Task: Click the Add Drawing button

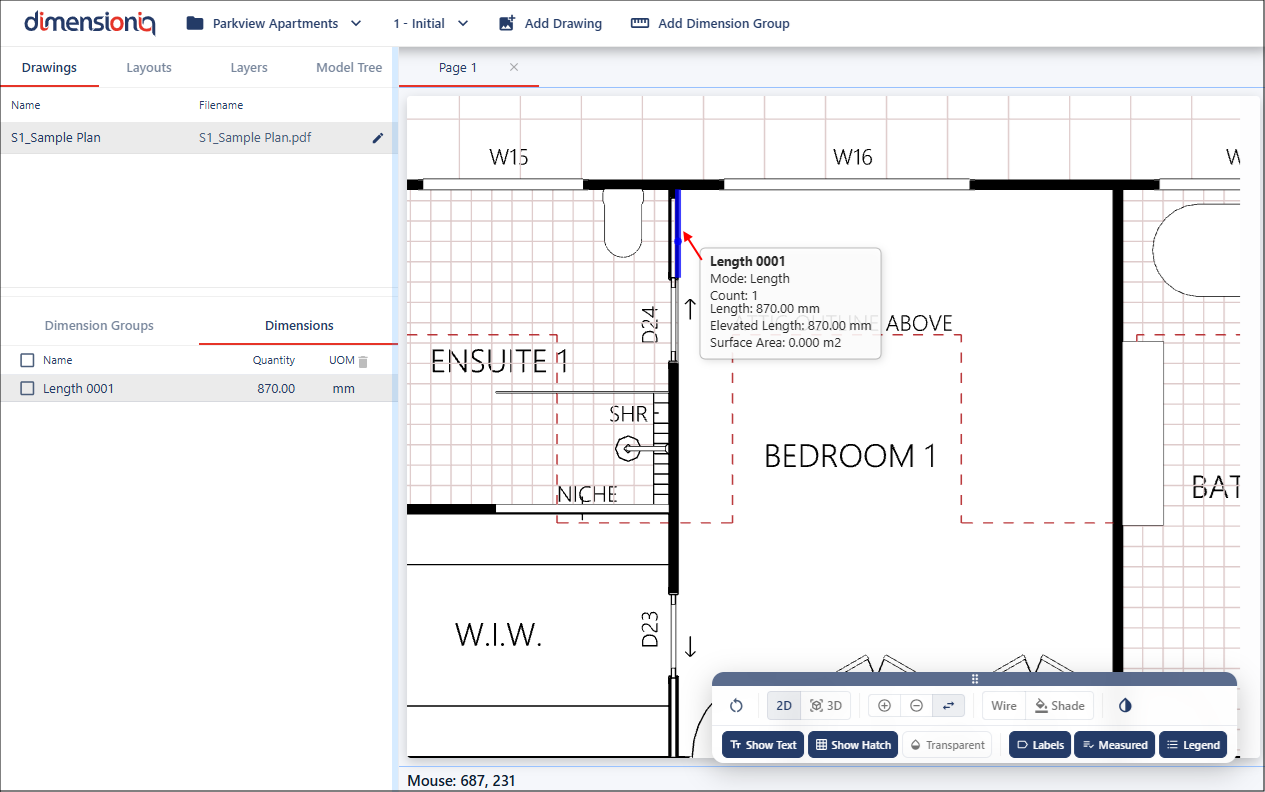Action: [550, 23]
